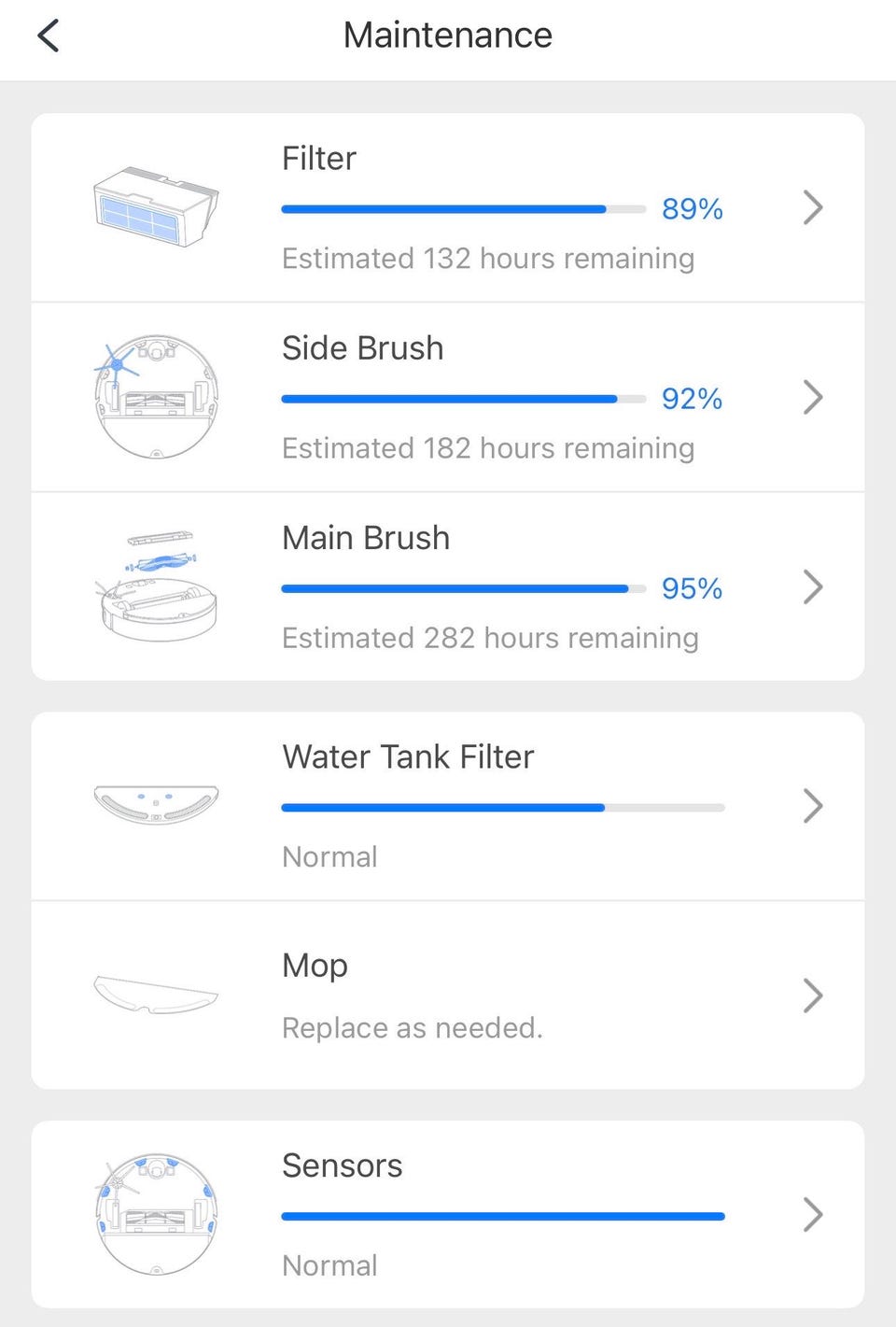Open Water Tank Filter details chevron

coord(813,806)
